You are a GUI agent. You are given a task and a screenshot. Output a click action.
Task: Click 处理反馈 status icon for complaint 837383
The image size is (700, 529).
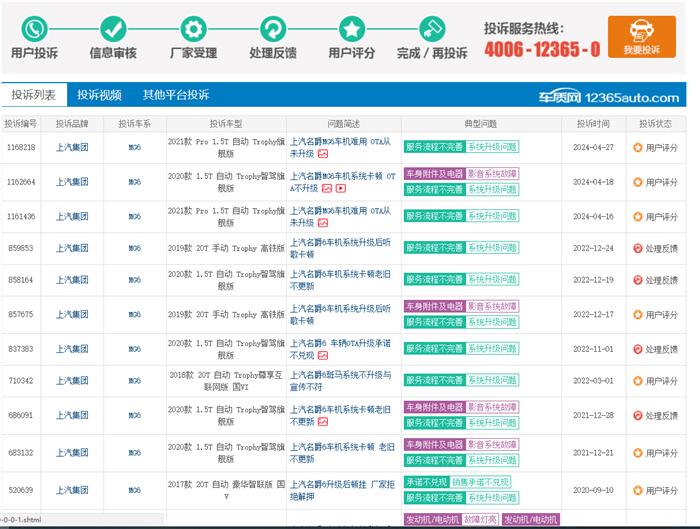point(638,349)
